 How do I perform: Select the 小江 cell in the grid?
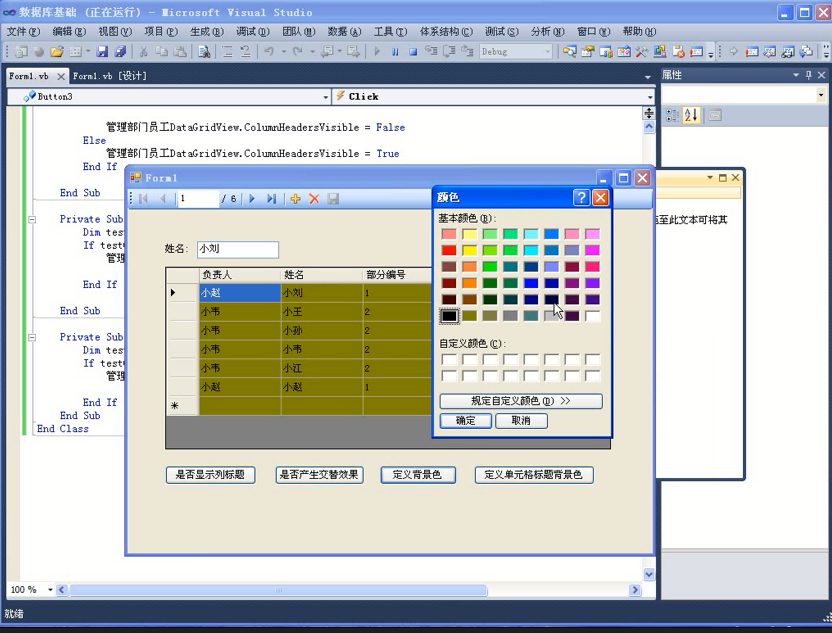coord(322,368)
